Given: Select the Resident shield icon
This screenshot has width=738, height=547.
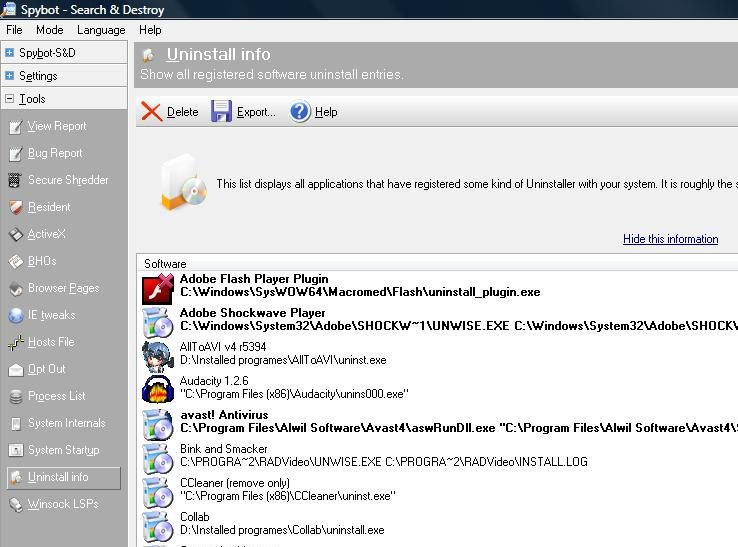Looking at the screenshot, I should click(x=15, y=207).
